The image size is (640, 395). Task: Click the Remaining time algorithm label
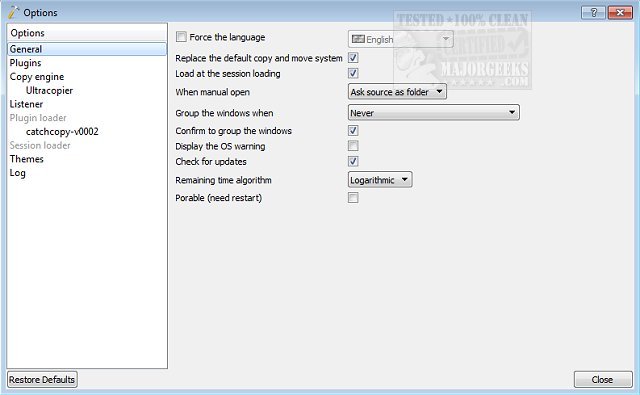pos(223,180)
